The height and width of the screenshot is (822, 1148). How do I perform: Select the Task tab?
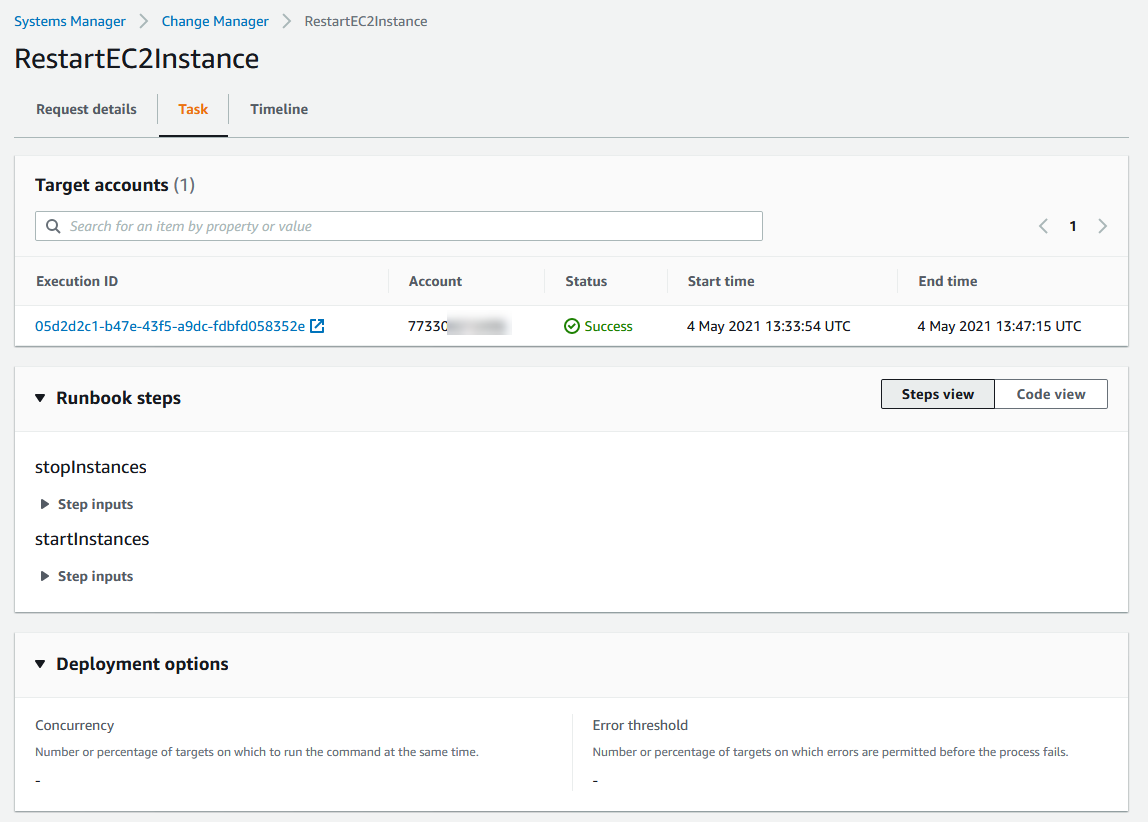pos(193,109)
